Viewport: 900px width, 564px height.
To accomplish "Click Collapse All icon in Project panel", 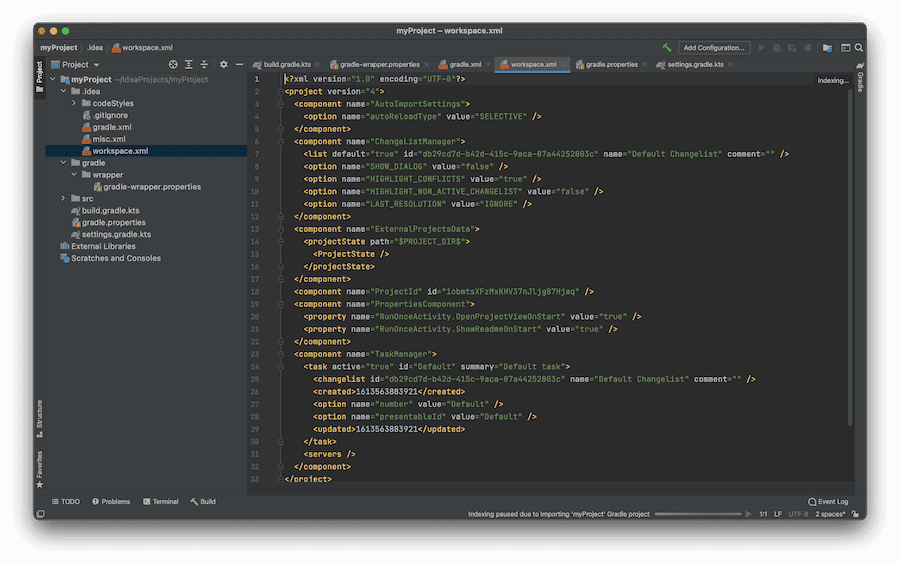I will 204,65.
